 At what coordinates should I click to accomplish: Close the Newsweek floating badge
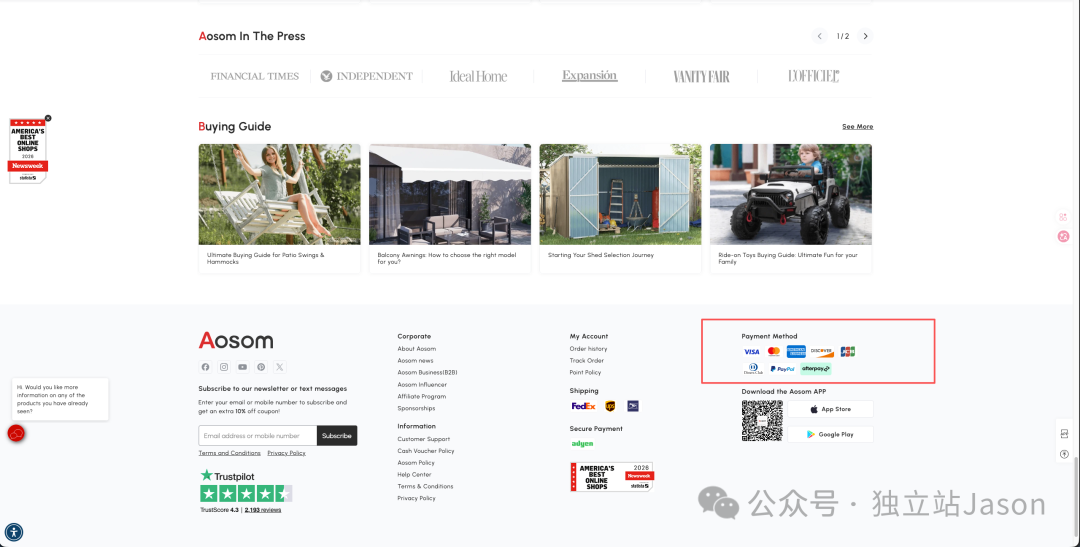pyautogui.click(x=48, y=118)
